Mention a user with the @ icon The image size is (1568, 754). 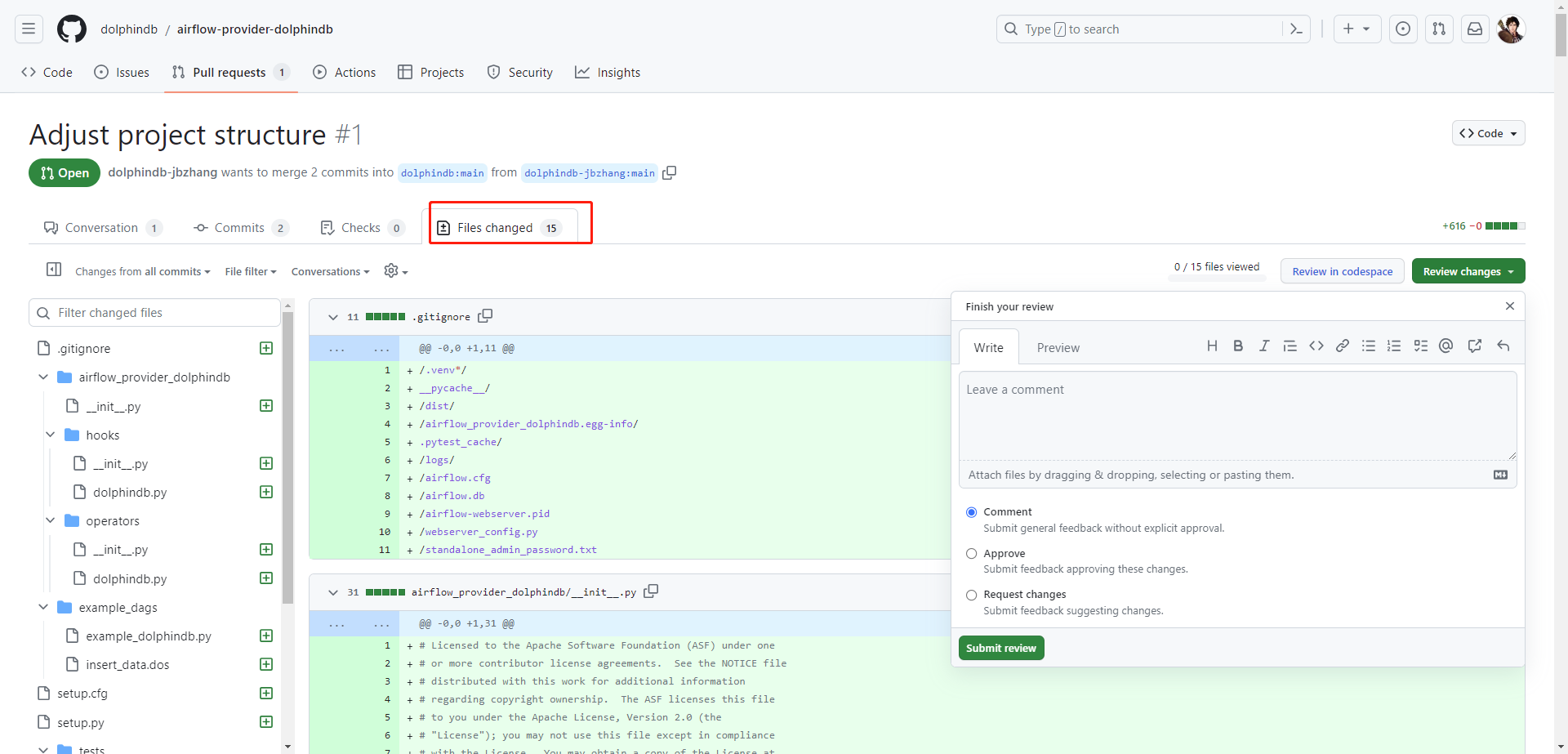[x=1446, y=346]
